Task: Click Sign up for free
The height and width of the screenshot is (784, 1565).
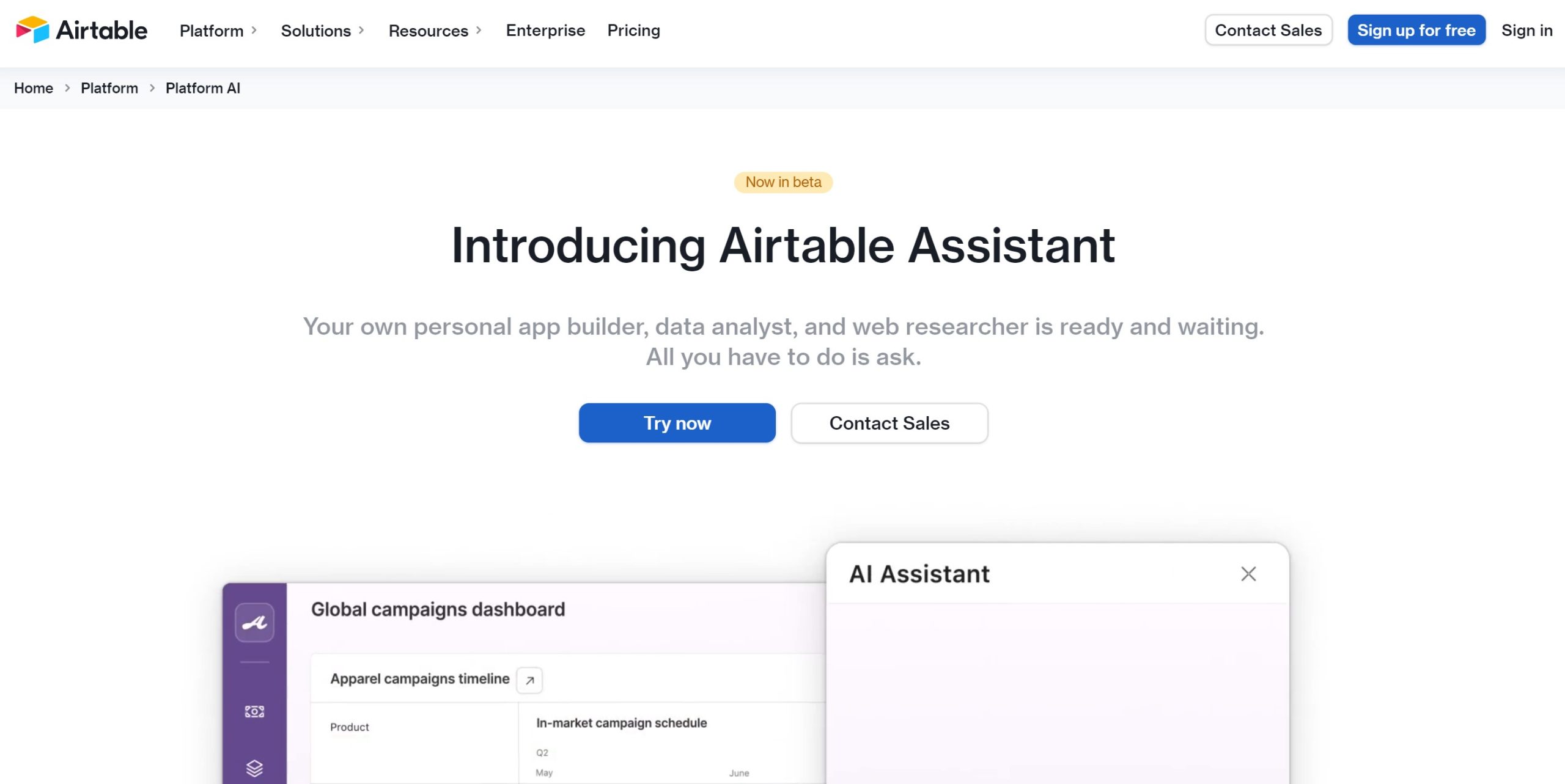Action: (x=1416, y=30)
